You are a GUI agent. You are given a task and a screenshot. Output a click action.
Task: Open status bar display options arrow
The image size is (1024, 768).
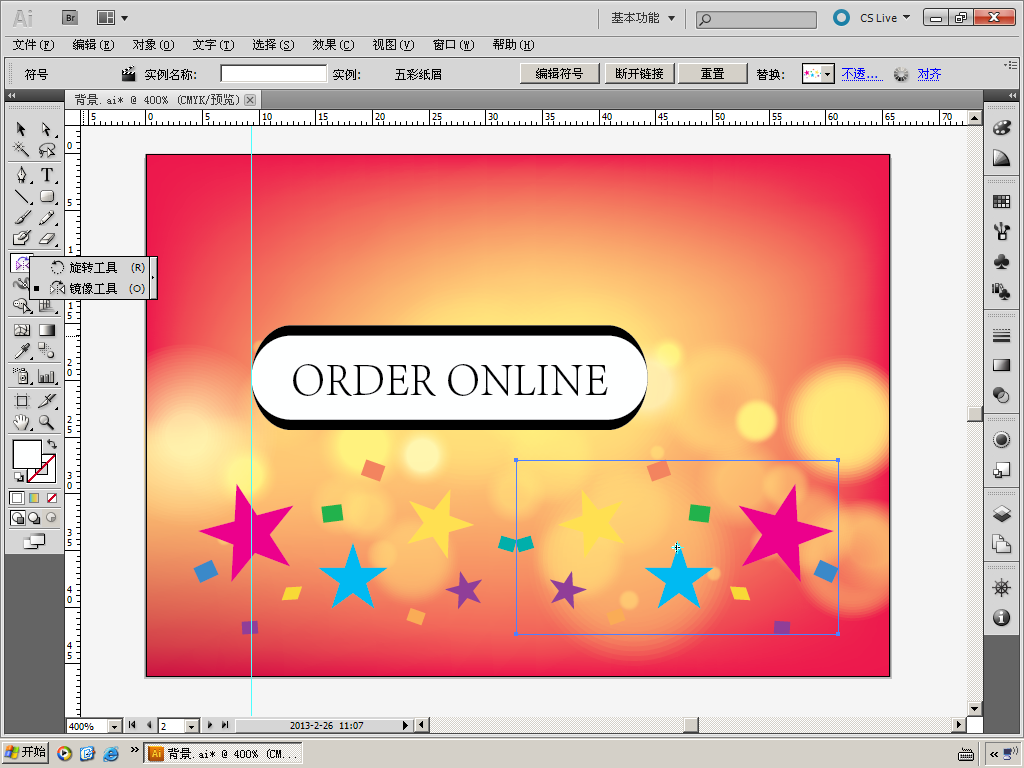pos(405,726)
